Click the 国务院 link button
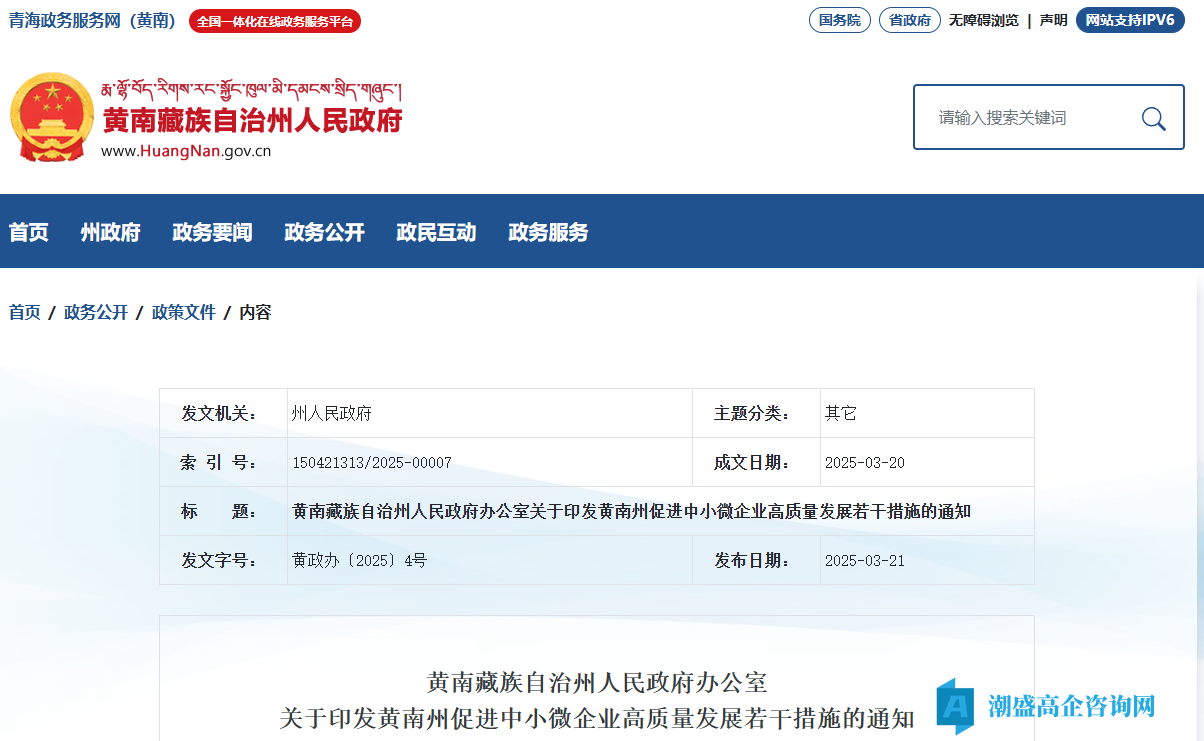1204x741 pixels. click(x=839, y=20)
